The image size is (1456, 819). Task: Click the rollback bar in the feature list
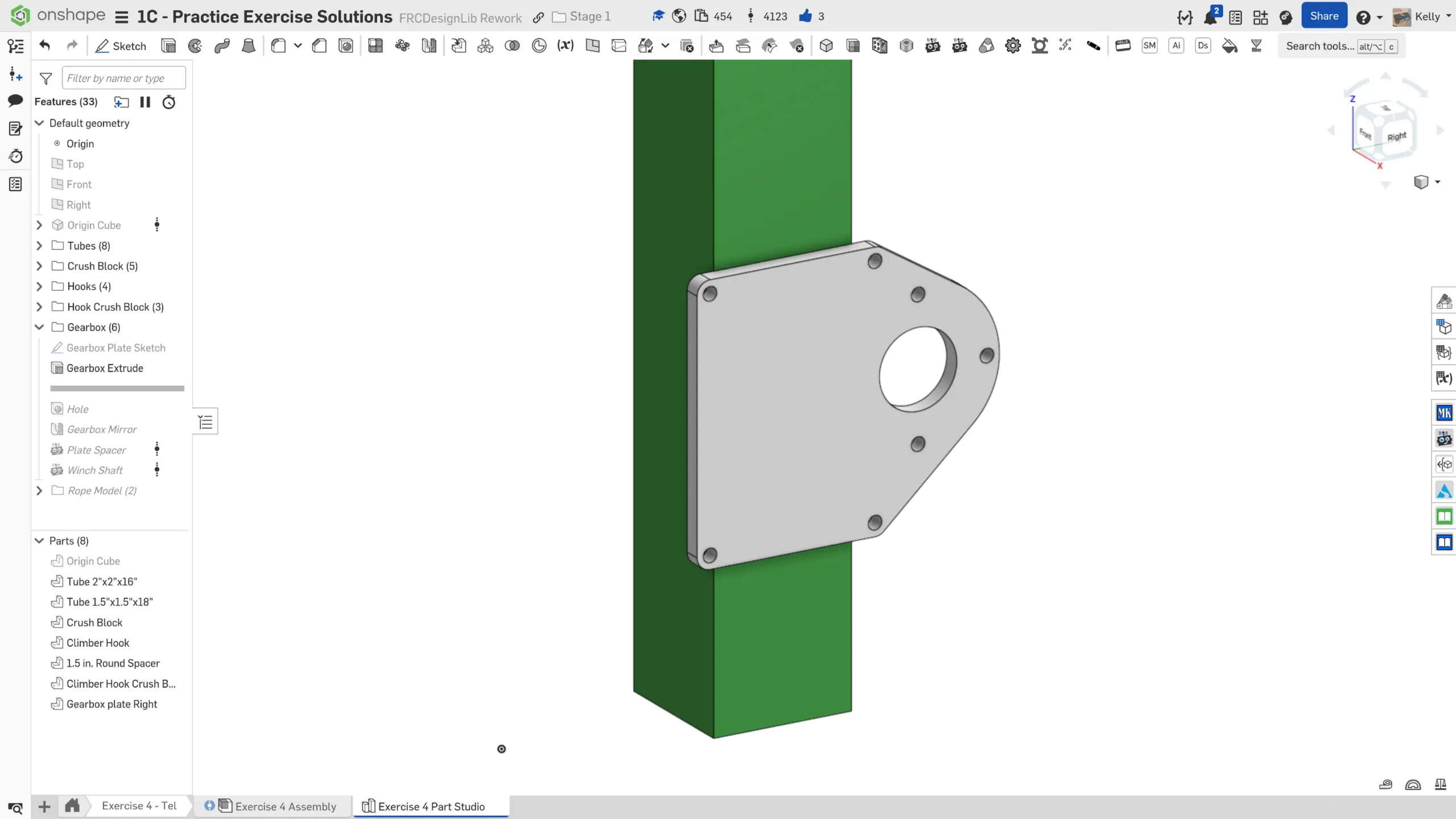pyautogui.click(x=117, y=388)
